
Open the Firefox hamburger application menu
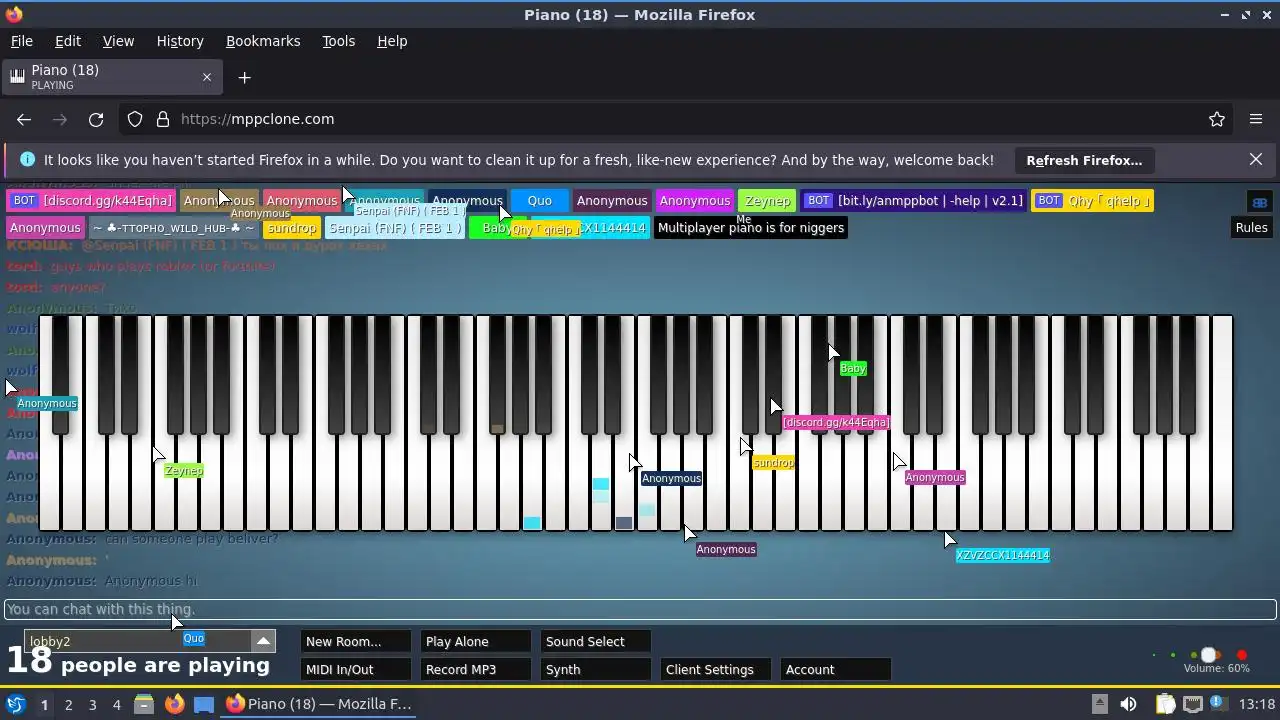[x=1256, y=119]
